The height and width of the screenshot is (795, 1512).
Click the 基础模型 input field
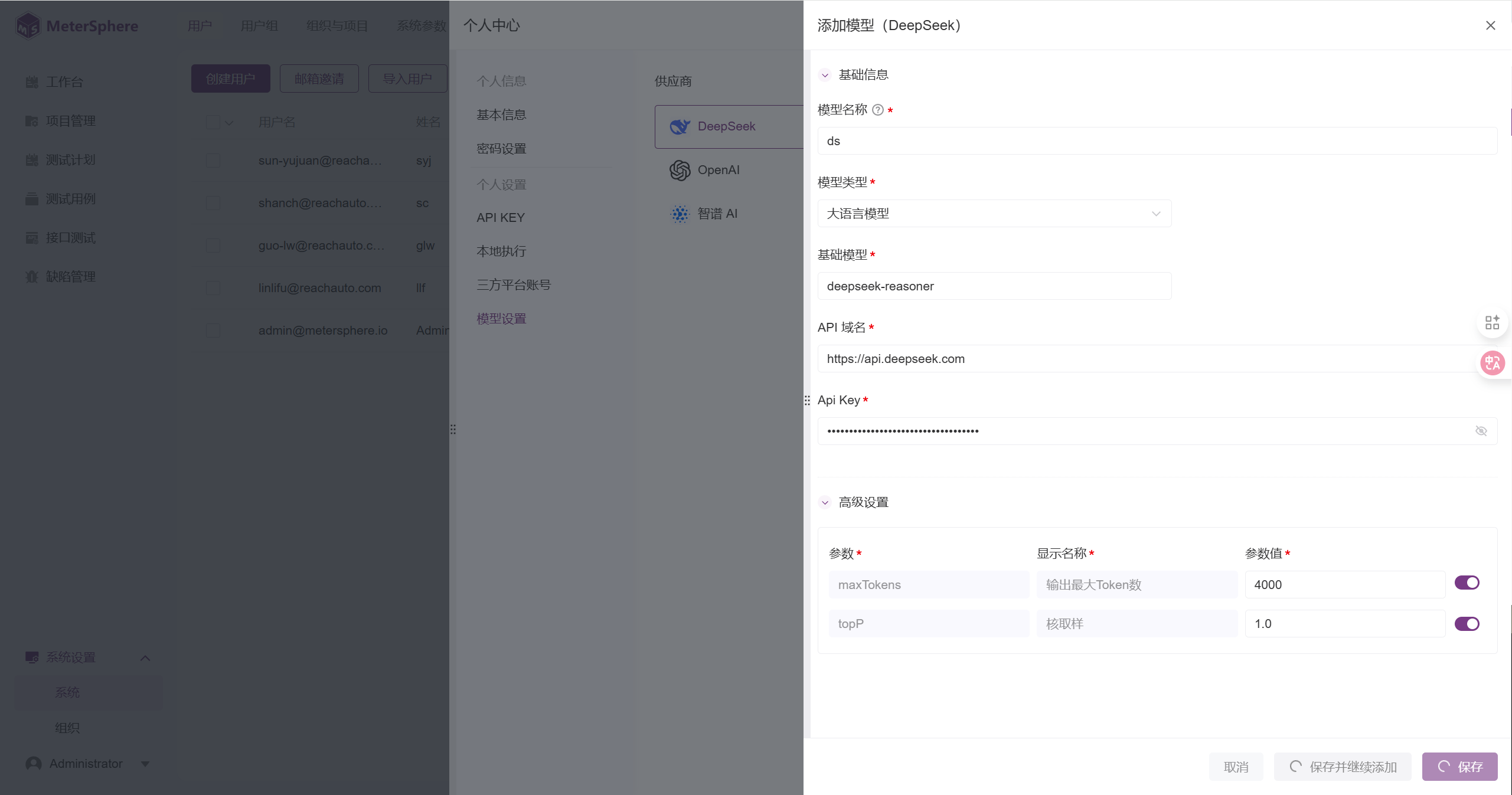994,286
